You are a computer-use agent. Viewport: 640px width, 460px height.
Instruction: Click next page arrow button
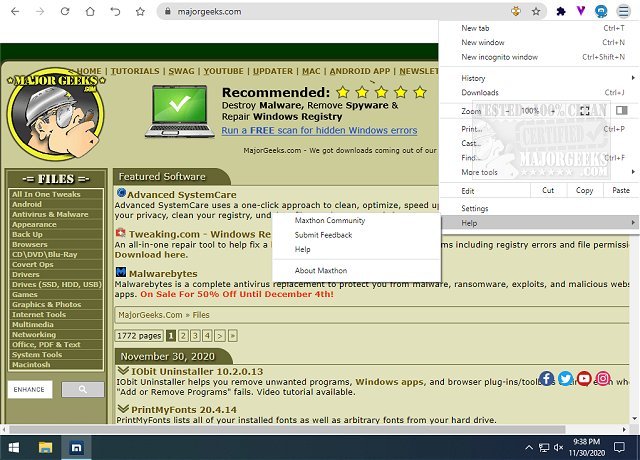point(220,336)
